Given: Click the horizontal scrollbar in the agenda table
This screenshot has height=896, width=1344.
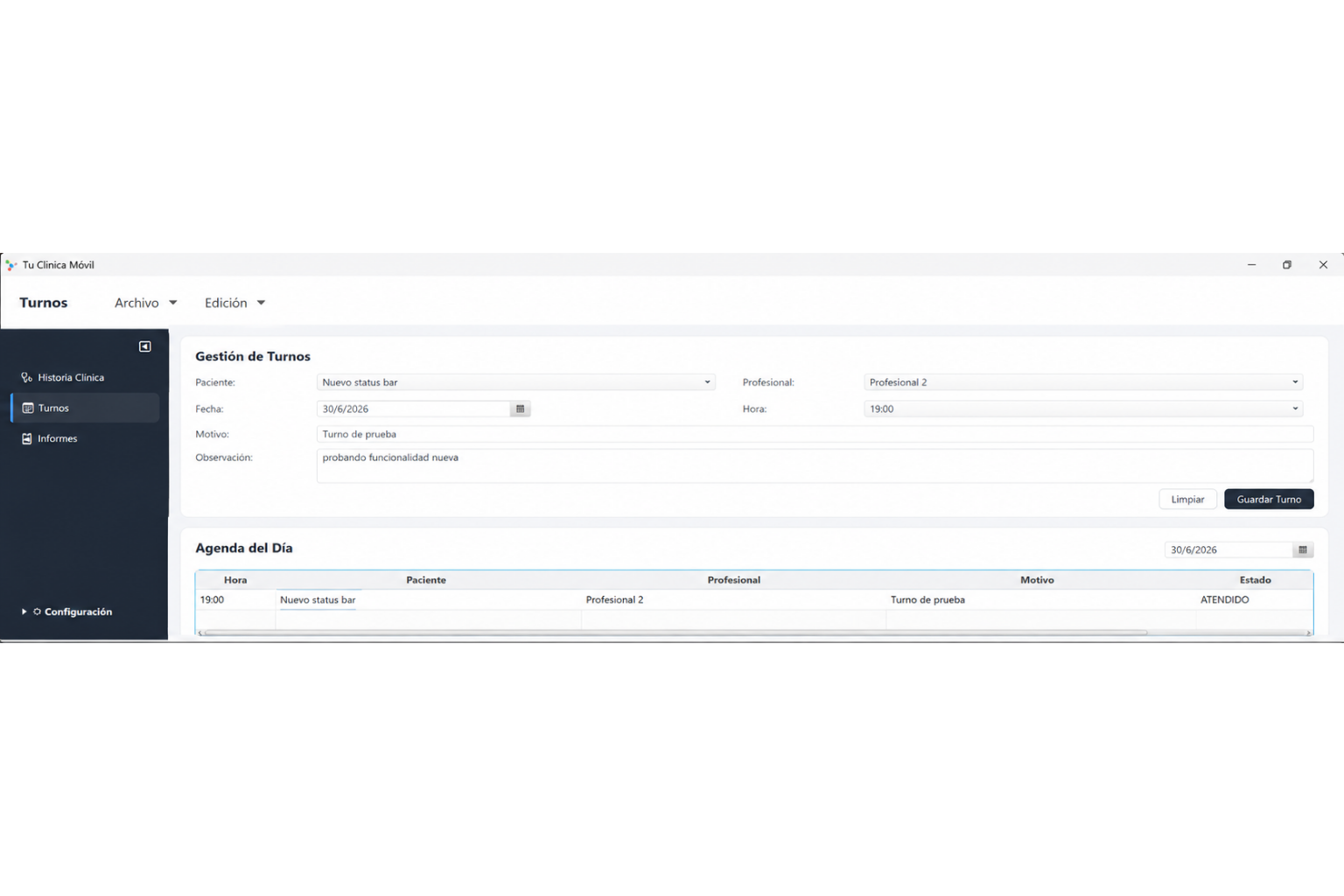Looking at the screenshot, I should 674,633.
